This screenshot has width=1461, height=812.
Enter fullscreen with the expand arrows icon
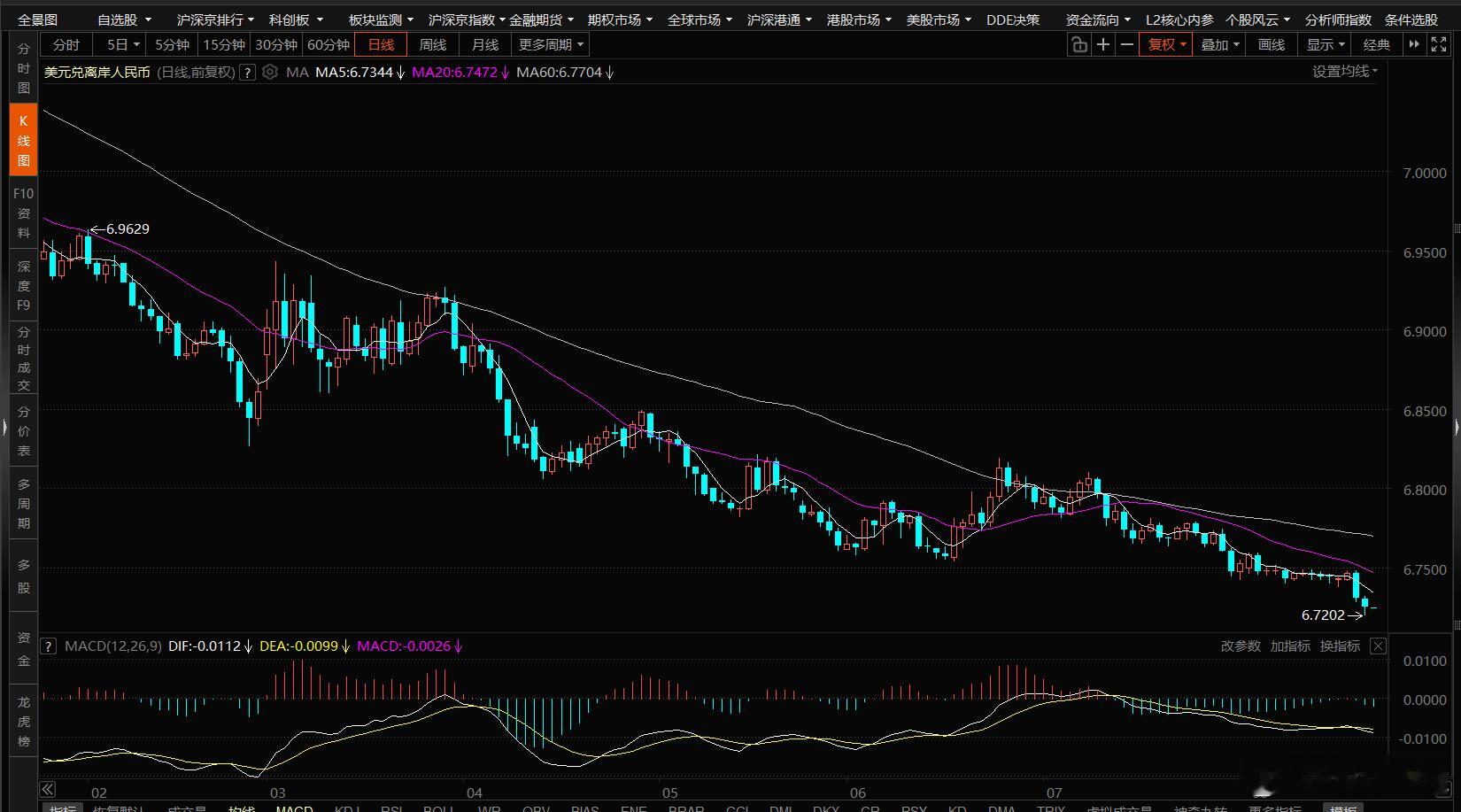click(1438, 44)
